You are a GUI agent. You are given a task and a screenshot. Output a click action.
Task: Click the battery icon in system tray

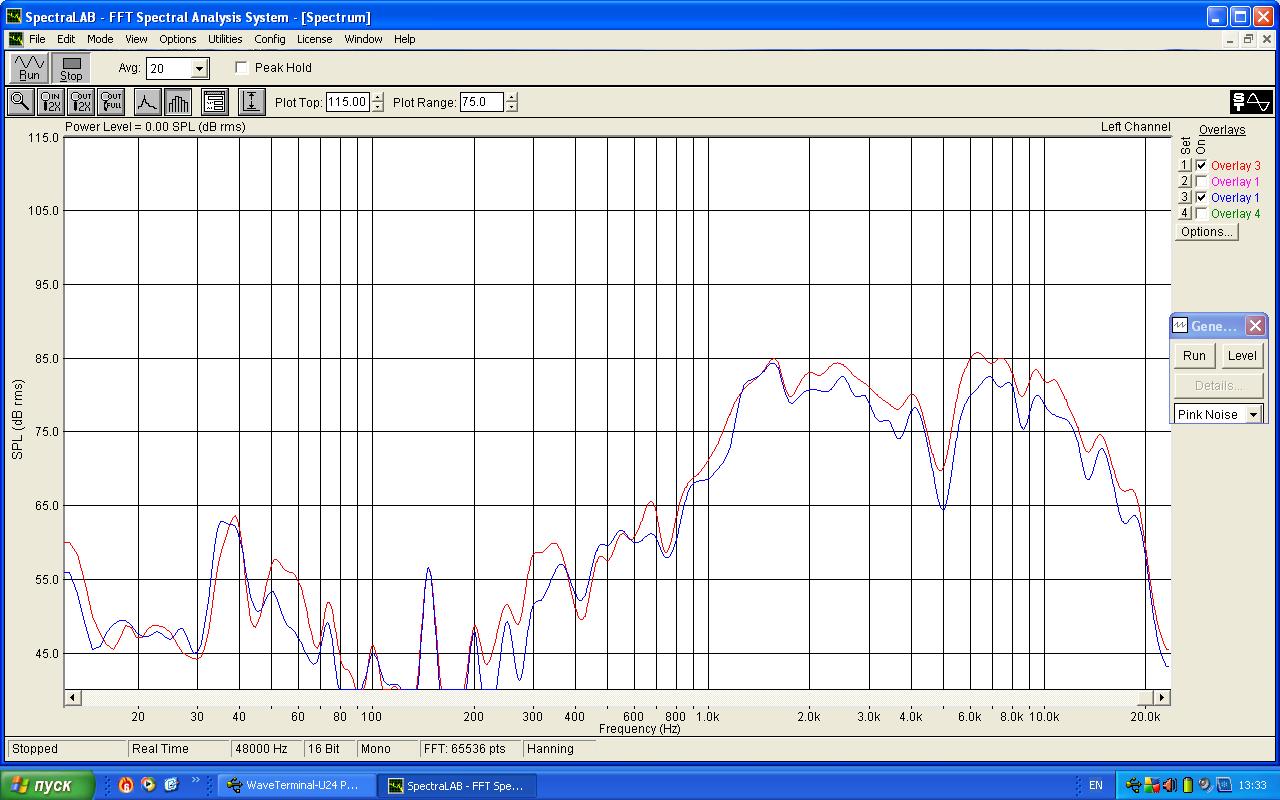(x=1188, y=785)
